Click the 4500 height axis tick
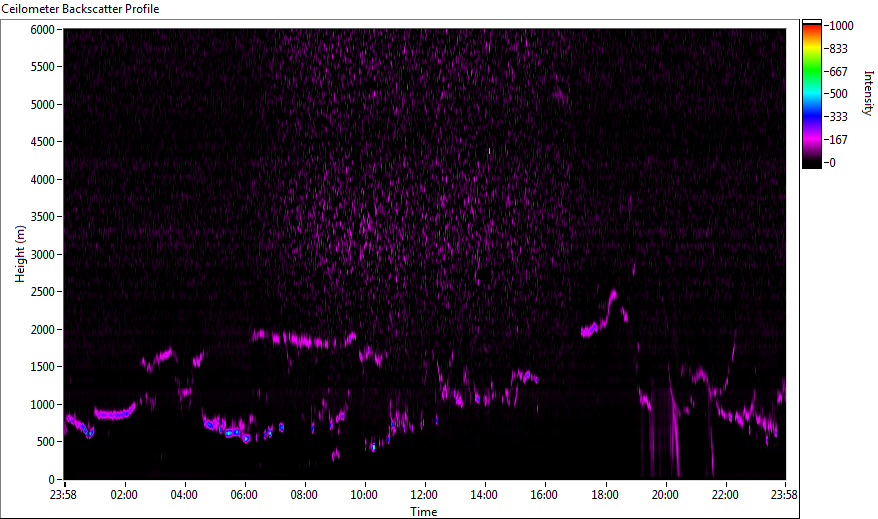The width and height of the screenshot is (878, 519). point(43,142)
